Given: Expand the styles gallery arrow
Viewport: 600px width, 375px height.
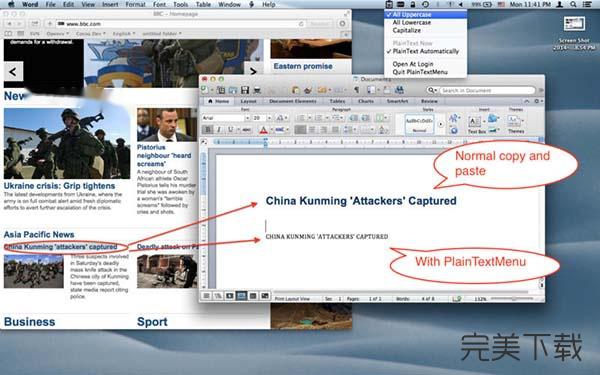Looking at the screenshot, I should pos(441,124).
